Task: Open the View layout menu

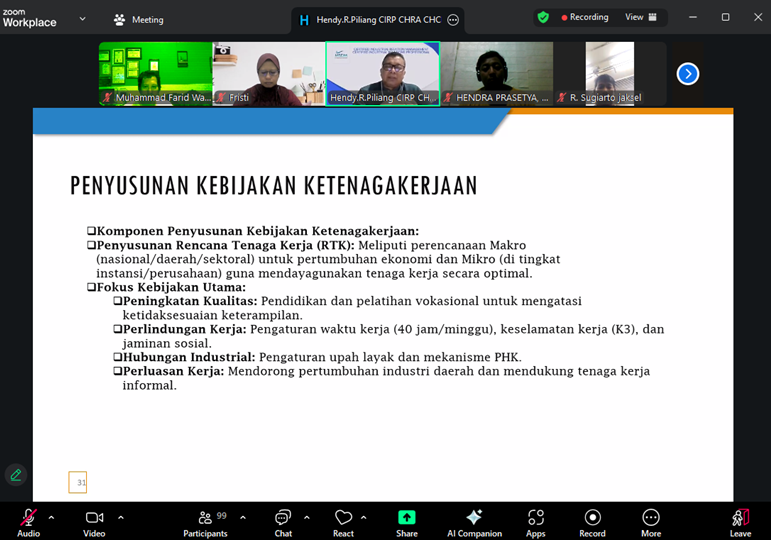Action: (641, 17)
